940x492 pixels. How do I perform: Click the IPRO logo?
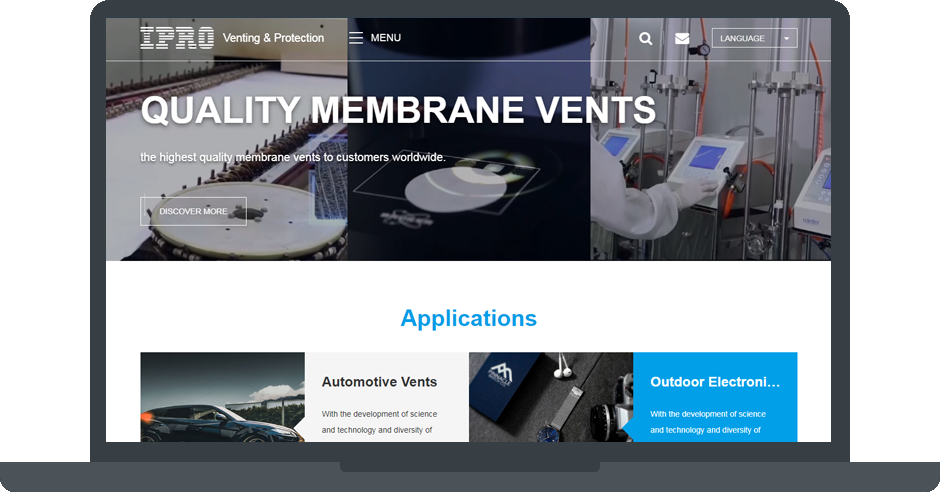(177, 38)
